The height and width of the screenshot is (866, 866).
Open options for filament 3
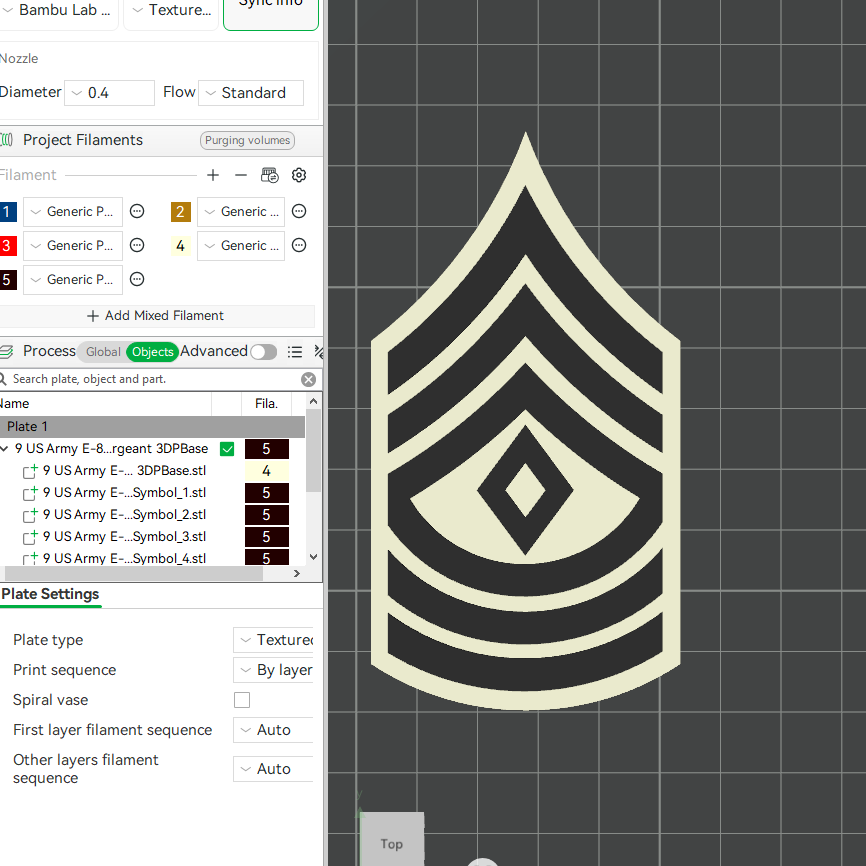point(137,245)
